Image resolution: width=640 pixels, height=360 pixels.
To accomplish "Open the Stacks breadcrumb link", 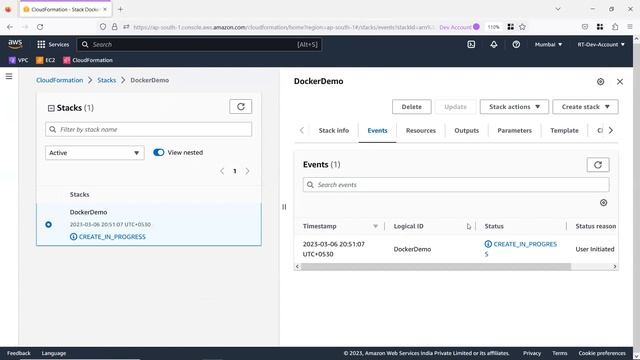I will [107, 80].
